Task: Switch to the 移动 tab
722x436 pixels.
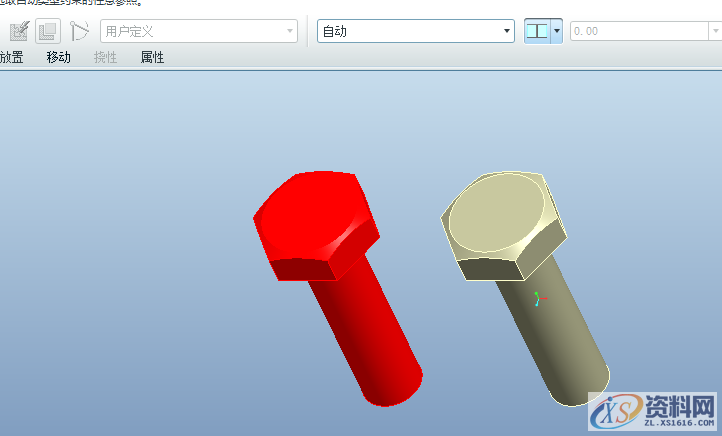Action: coord(59,57)
